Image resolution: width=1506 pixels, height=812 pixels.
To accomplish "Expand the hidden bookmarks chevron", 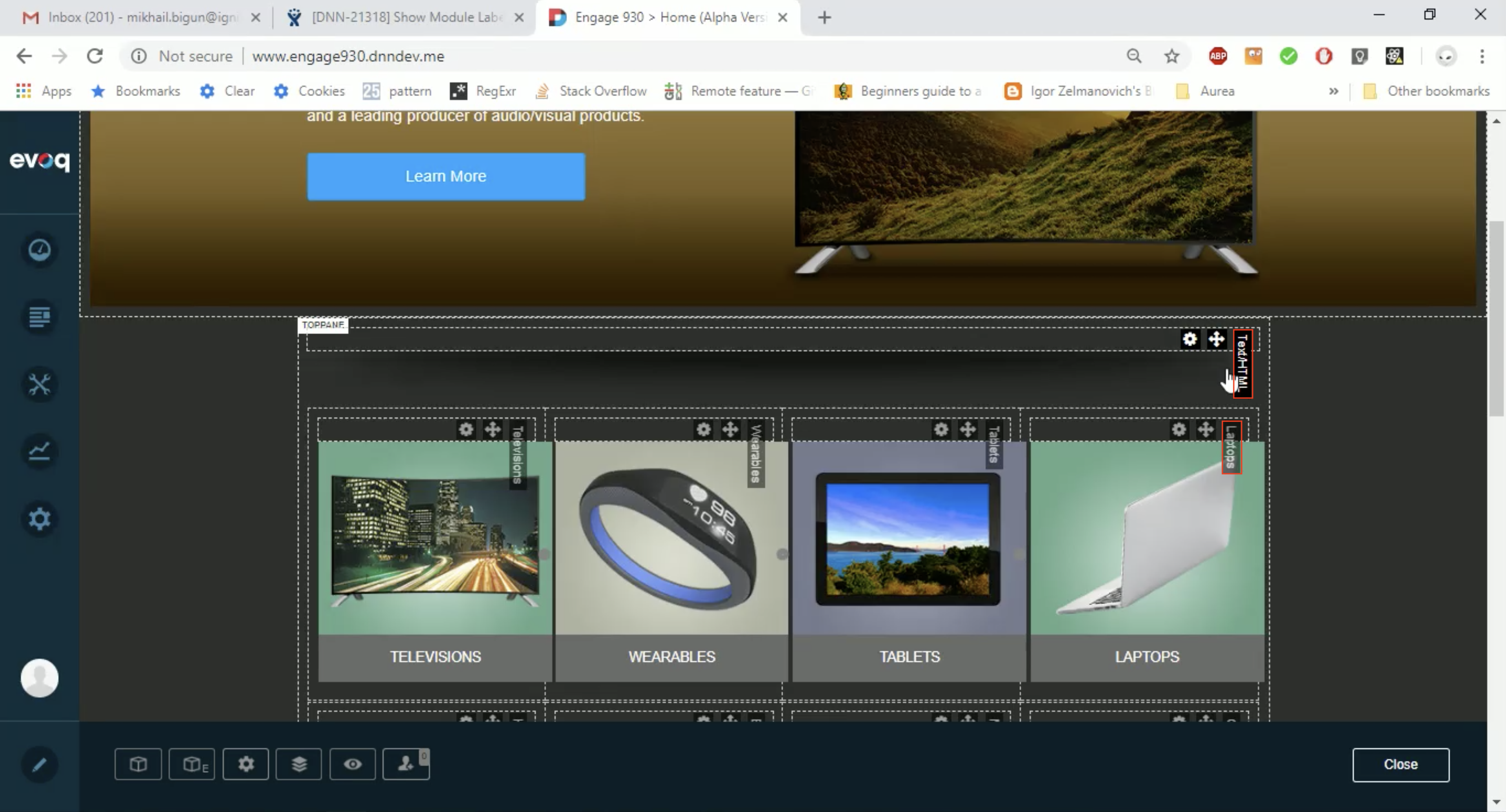I will [x=1333, y=91].
